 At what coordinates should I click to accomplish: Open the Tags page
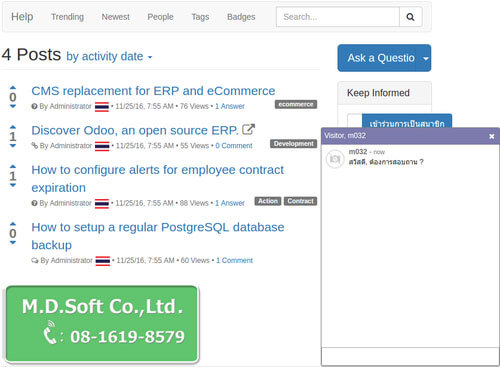(200, 17)
